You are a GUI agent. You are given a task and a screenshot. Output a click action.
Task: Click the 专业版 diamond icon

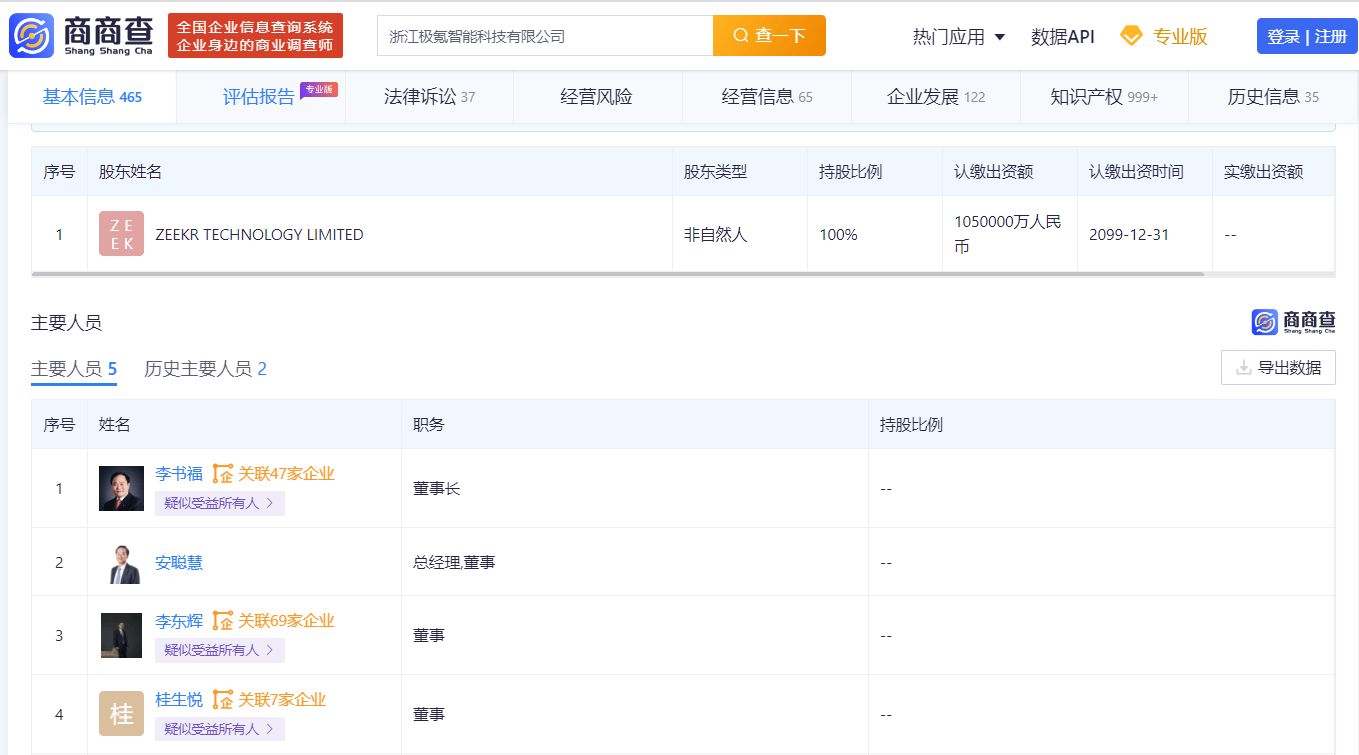tap(1131, 36)
